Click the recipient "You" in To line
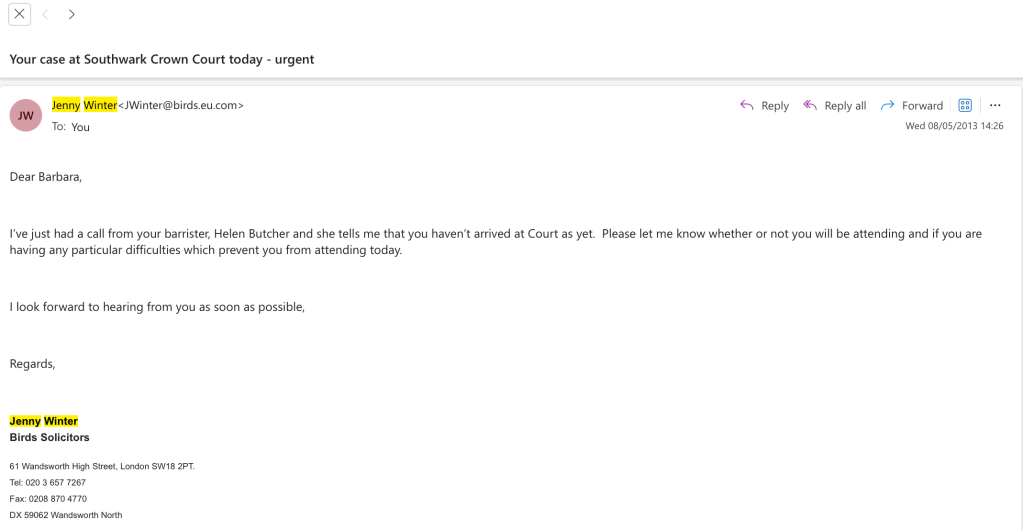Viewport: 1023px width, 530px height. [x=81, y=127]
